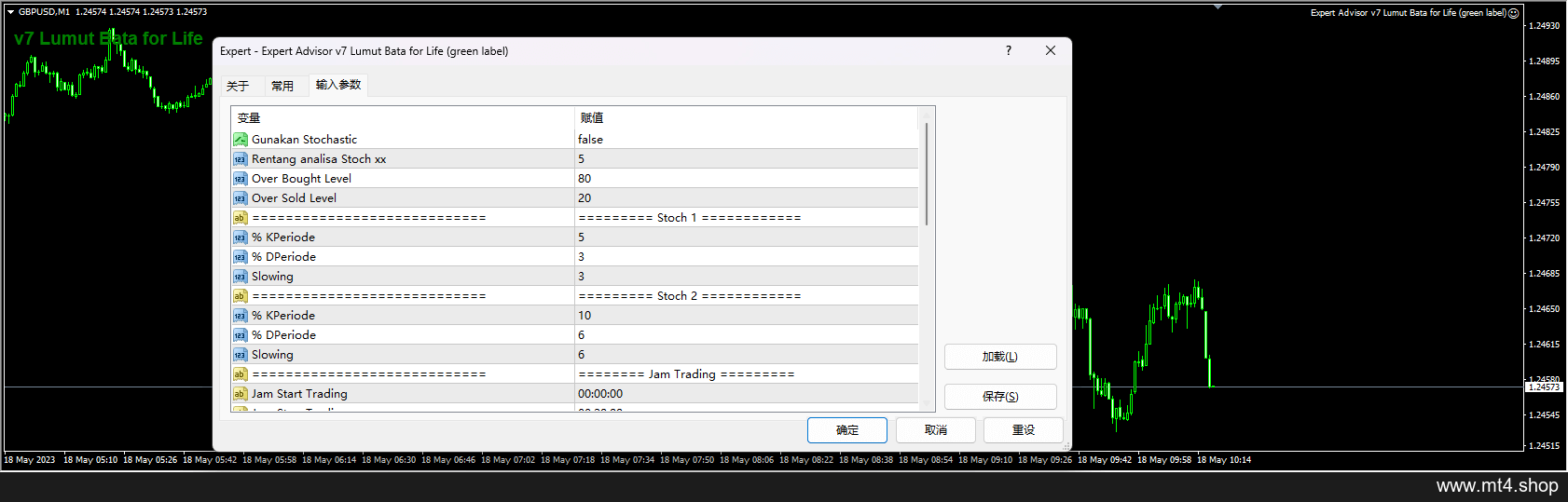Confirm with the 确定 button
This screenshot has height=502, width=1568.
(x=847, y=430)
